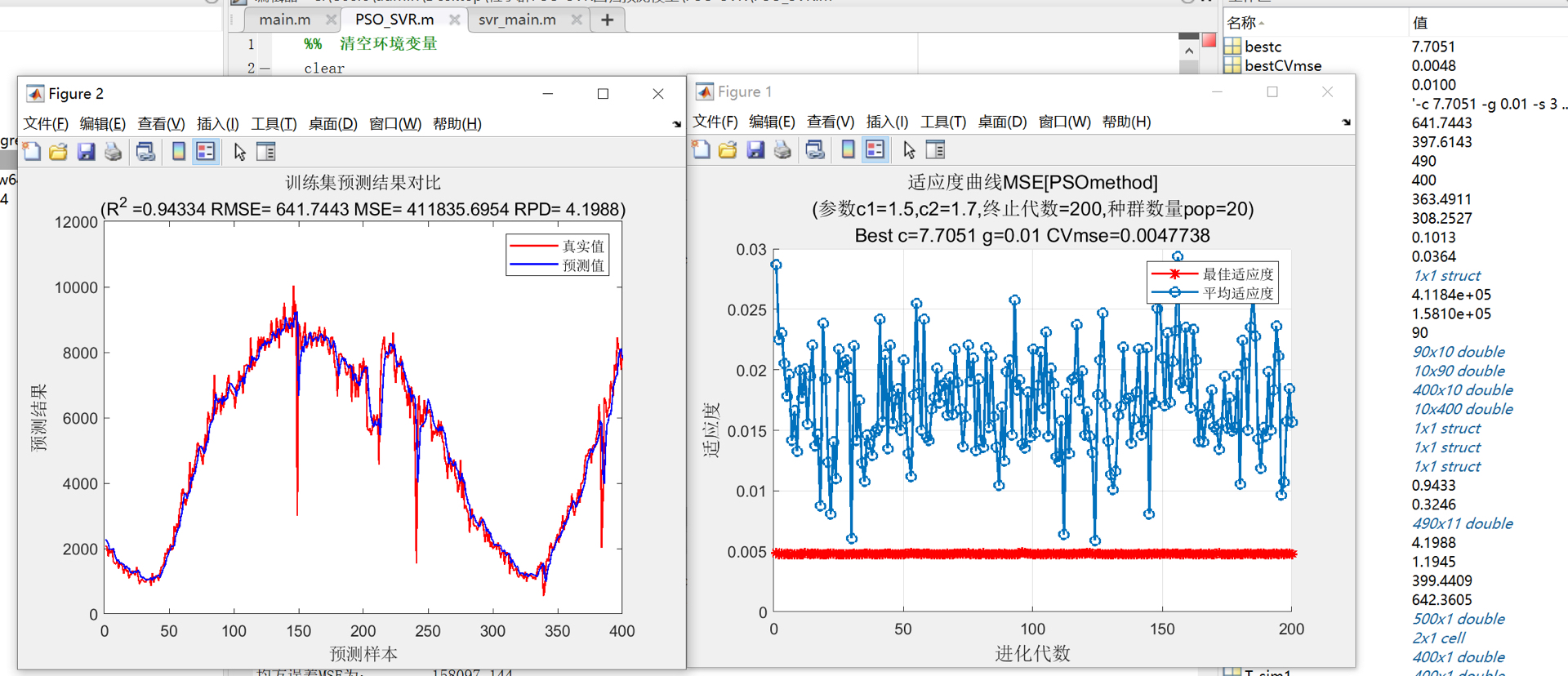Open 插入(I) menu in Figure 2
The image size is (1568, 676).
[218, 124]
